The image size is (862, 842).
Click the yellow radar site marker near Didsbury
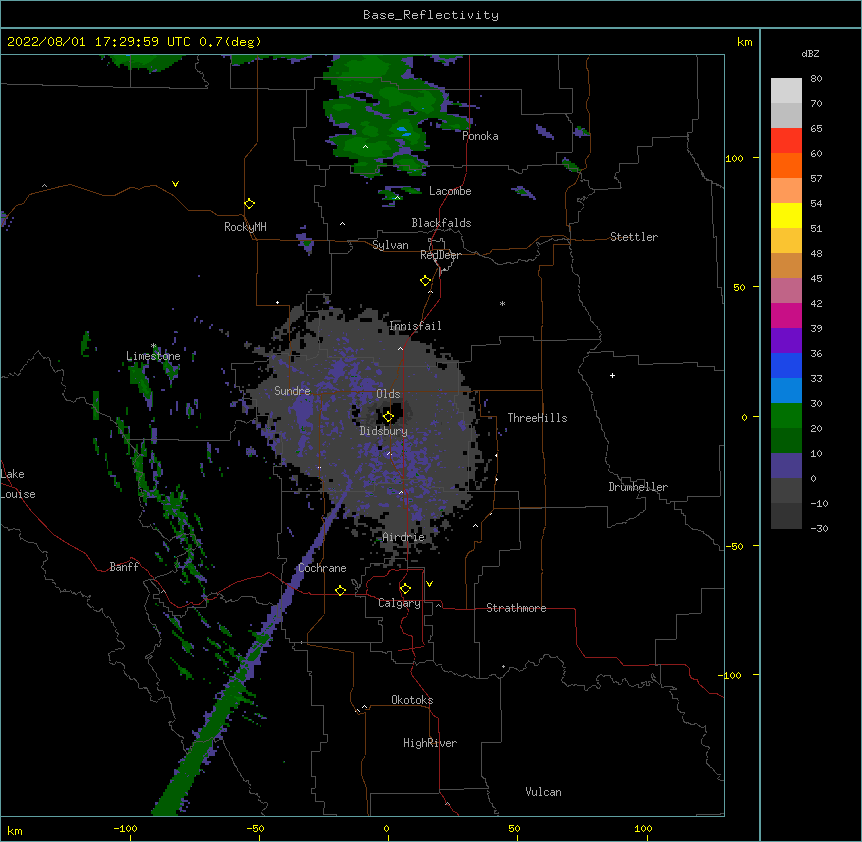[388, 416]
